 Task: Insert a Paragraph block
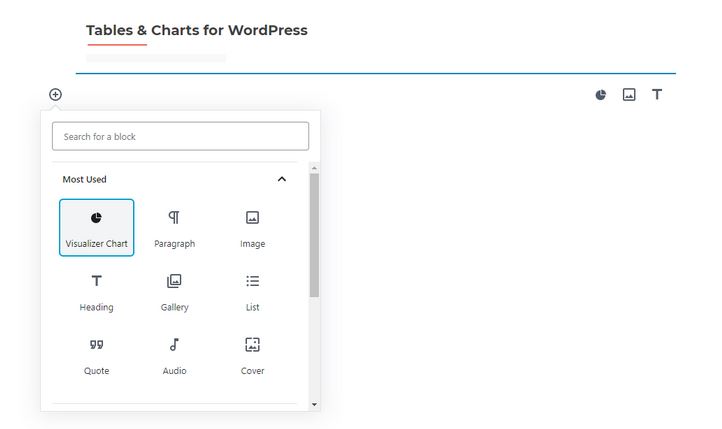175,227
